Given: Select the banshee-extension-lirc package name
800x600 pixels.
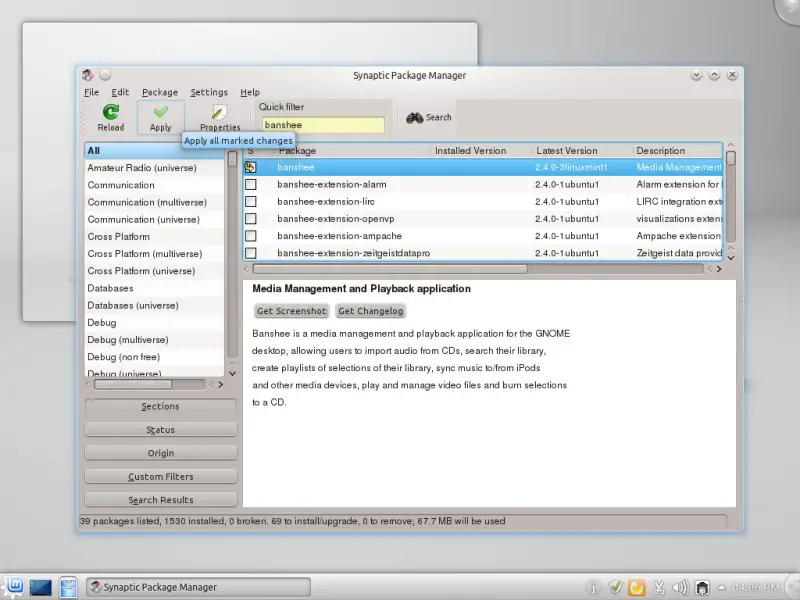Looking at the screenshot, I should [x=326, y=202].
